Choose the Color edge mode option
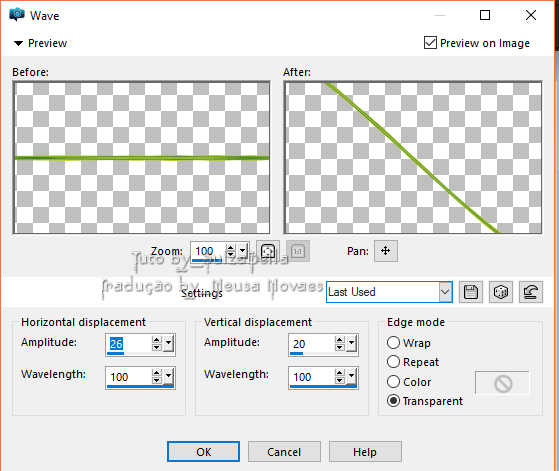The width and height of the screenshot is (559, 471). click(393, 382)
